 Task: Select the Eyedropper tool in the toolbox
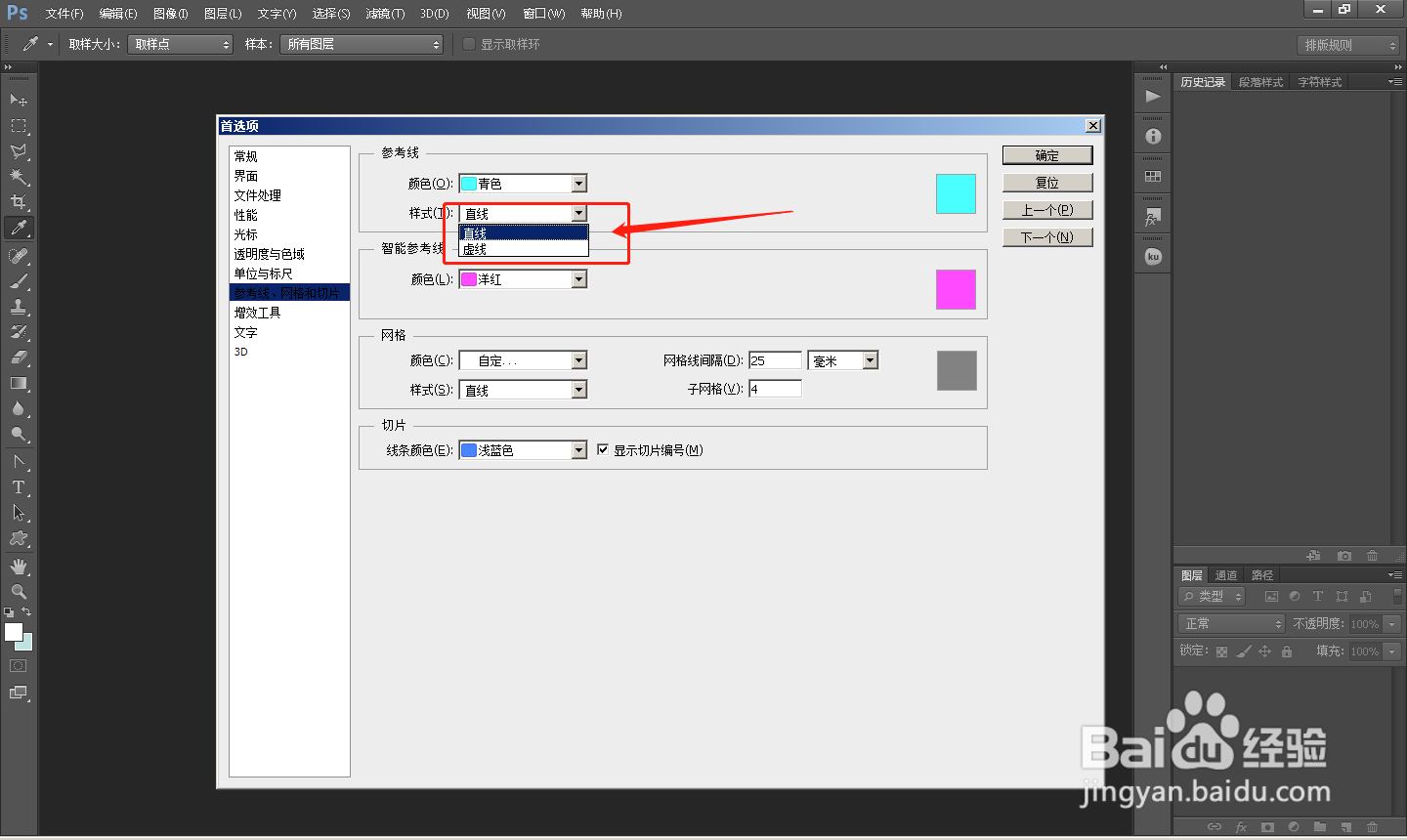tap(19, 228)
